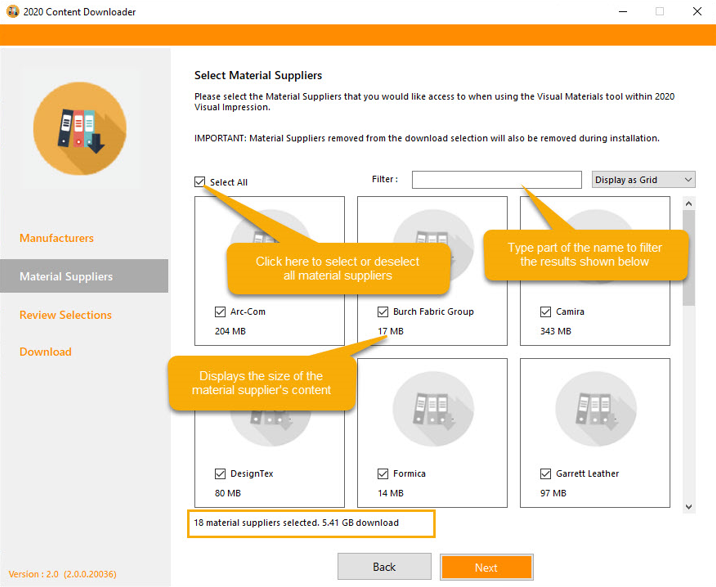Click the '204 MB' size under Arc-Com
Image resolution: width=716 pixels, height=587 pixels.
point(230,331)
